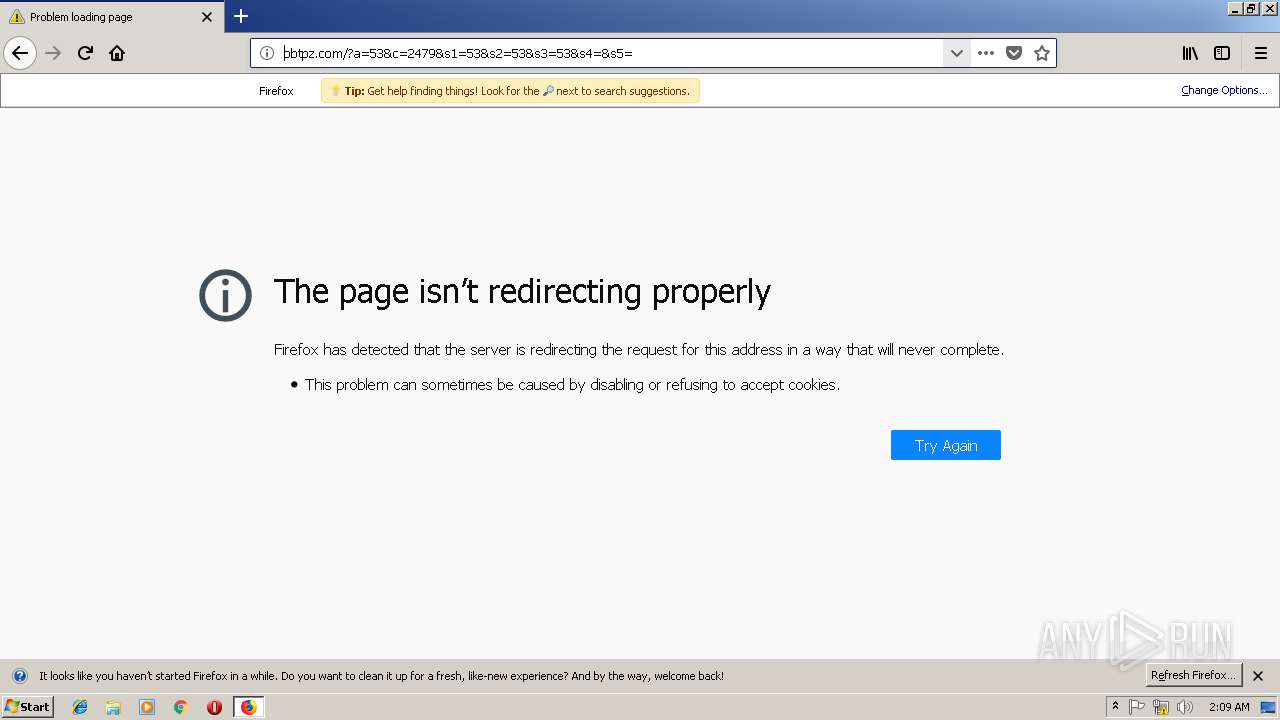Open the network tray icon
The width and height of the screenshot is (1280, 720).
[x=1161, y=707]
